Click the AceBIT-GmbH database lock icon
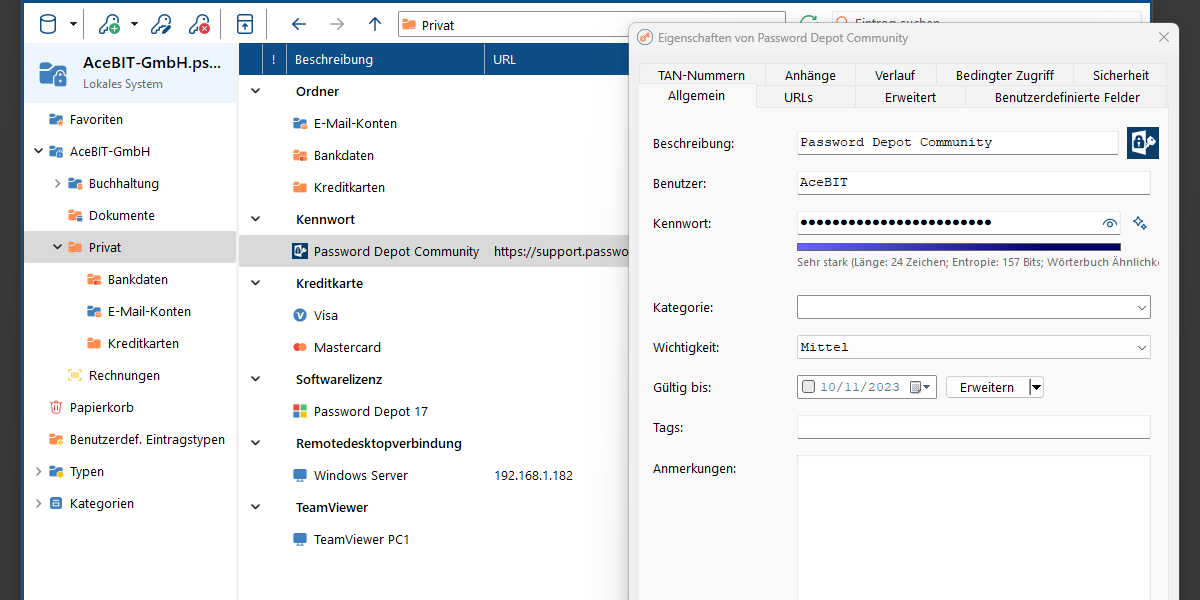 click(x=52, y=72)
